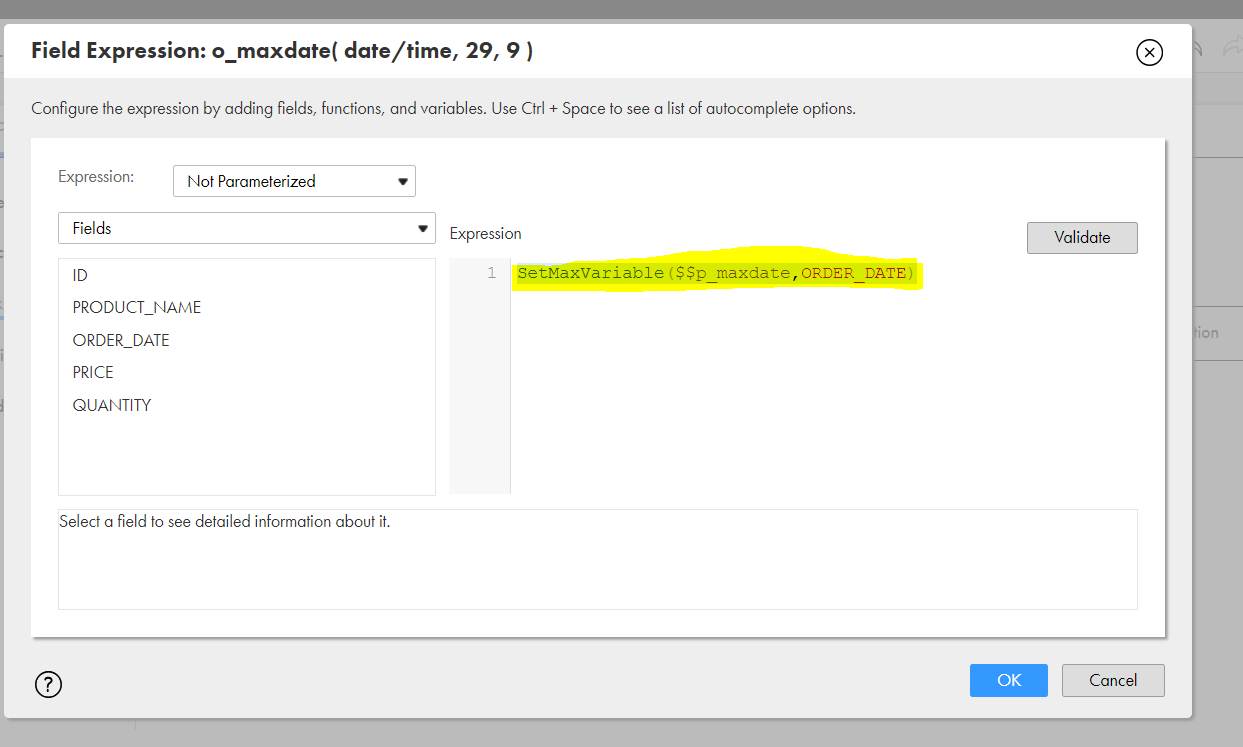Close the Field Expression dialog
1243x747 pixels.
click(1150, 53)
